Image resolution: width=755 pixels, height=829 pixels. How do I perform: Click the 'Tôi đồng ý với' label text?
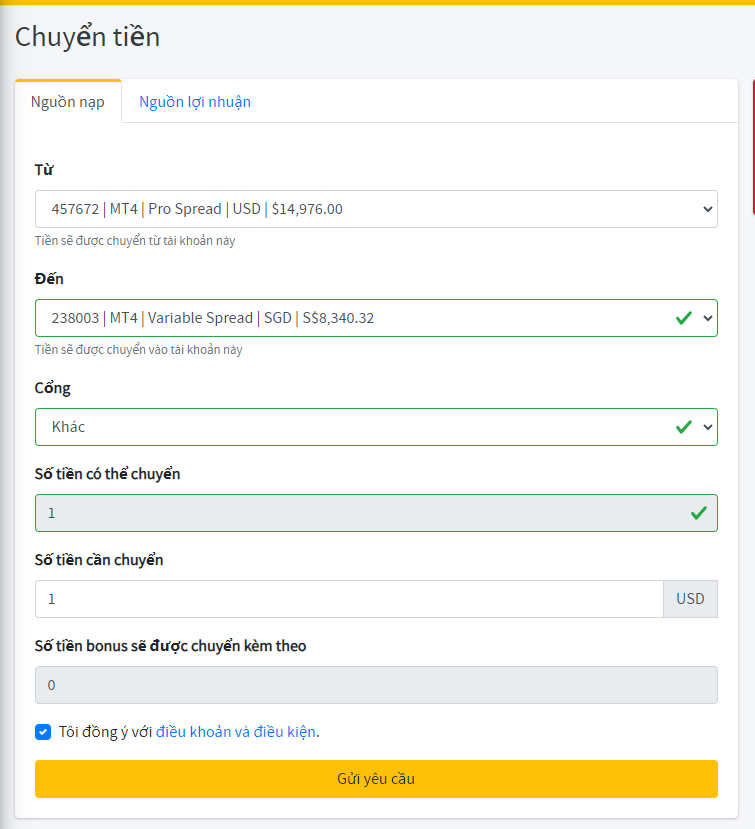pos(105,732)
